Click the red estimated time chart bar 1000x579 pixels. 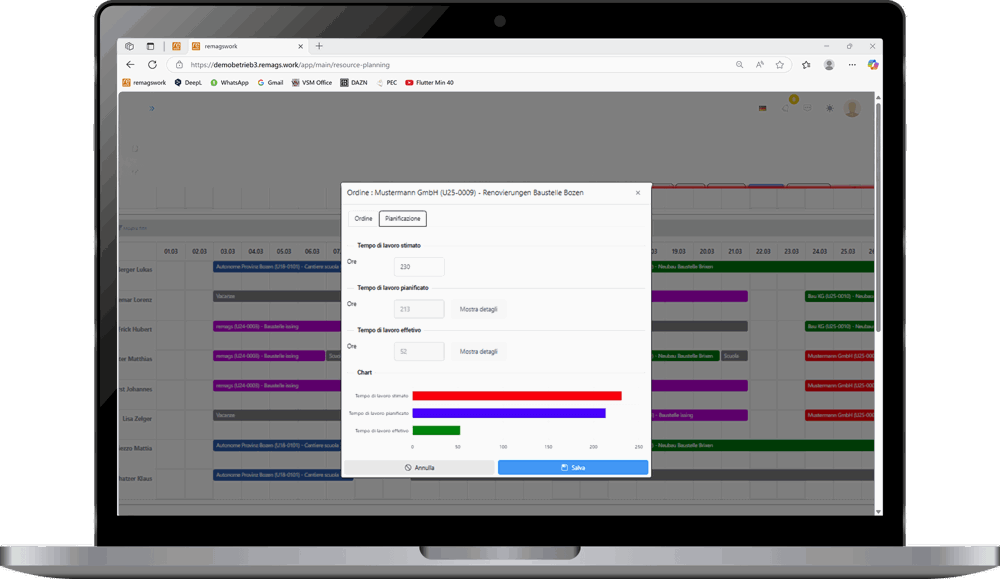tap(516, 396)
